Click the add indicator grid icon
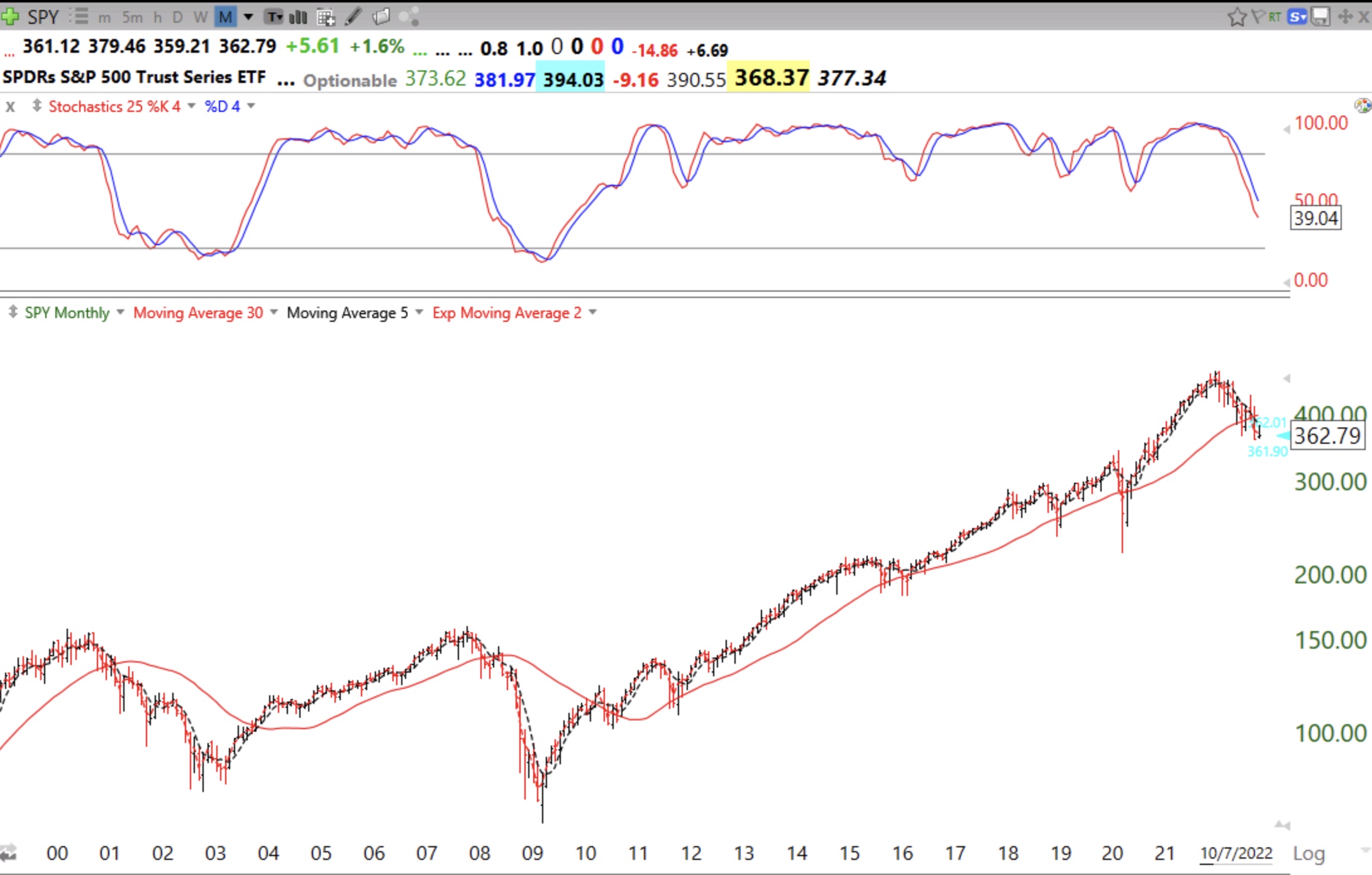The width and height of the screenshot is (1372, 875). click(x=326, y=17)
